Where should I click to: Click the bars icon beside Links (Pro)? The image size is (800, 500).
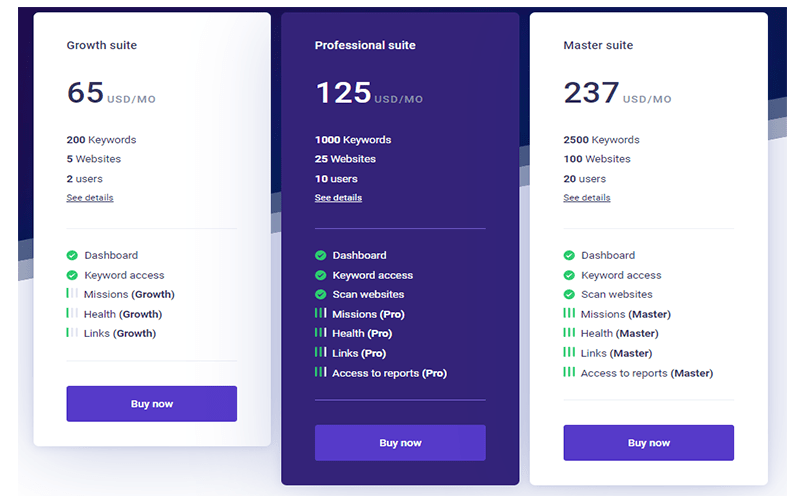[320, 352]
